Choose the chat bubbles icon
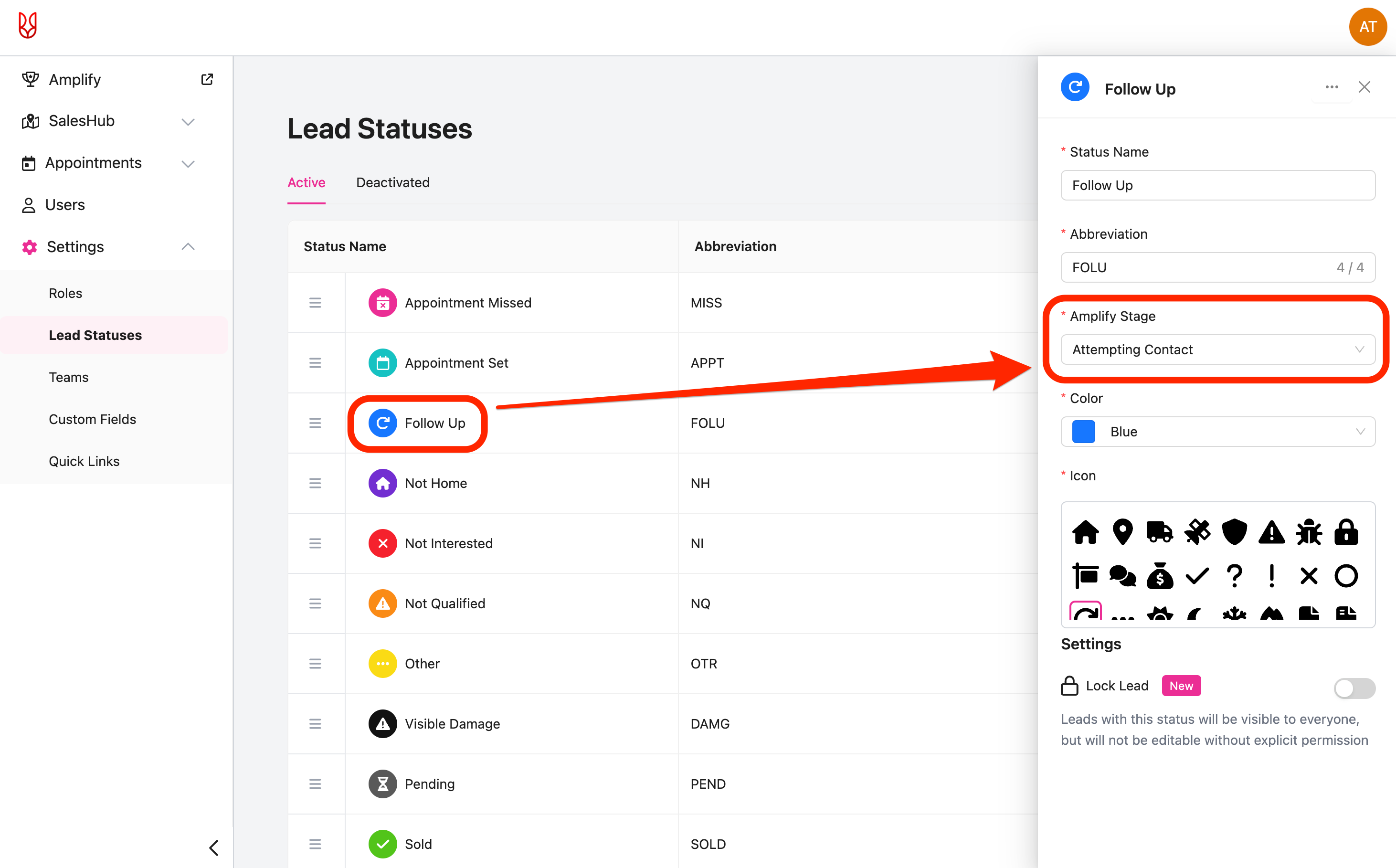The width and height of the screenshot is (1396, 868). pos(1122,575)
